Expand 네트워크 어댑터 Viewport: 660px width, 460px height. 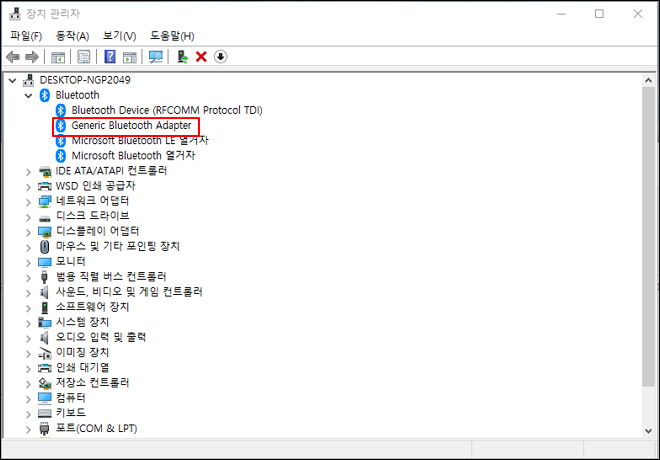(28, 202)
